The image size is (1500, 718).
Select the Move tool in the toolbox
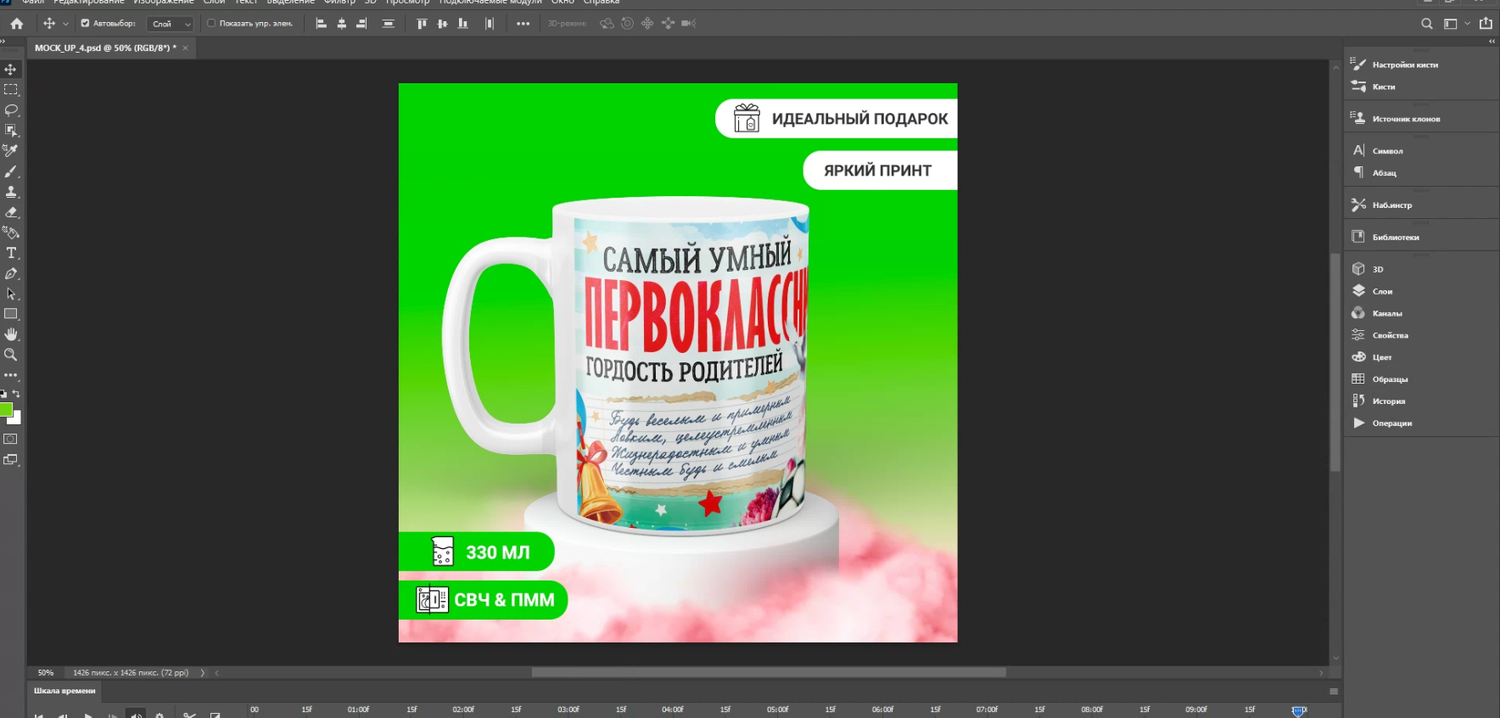coord(11,69)
